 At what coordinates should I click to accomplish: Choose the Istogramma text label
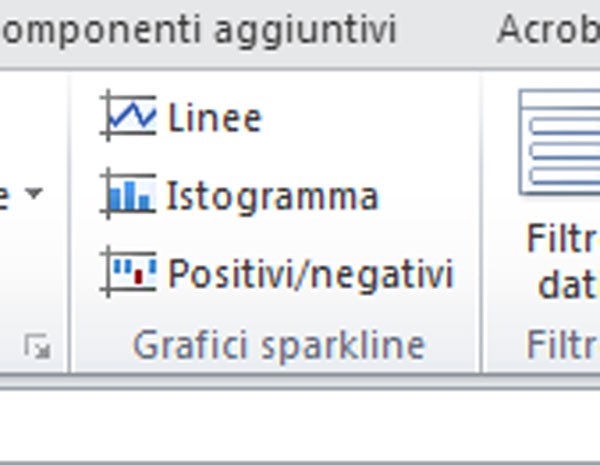(x=272, y=196)
